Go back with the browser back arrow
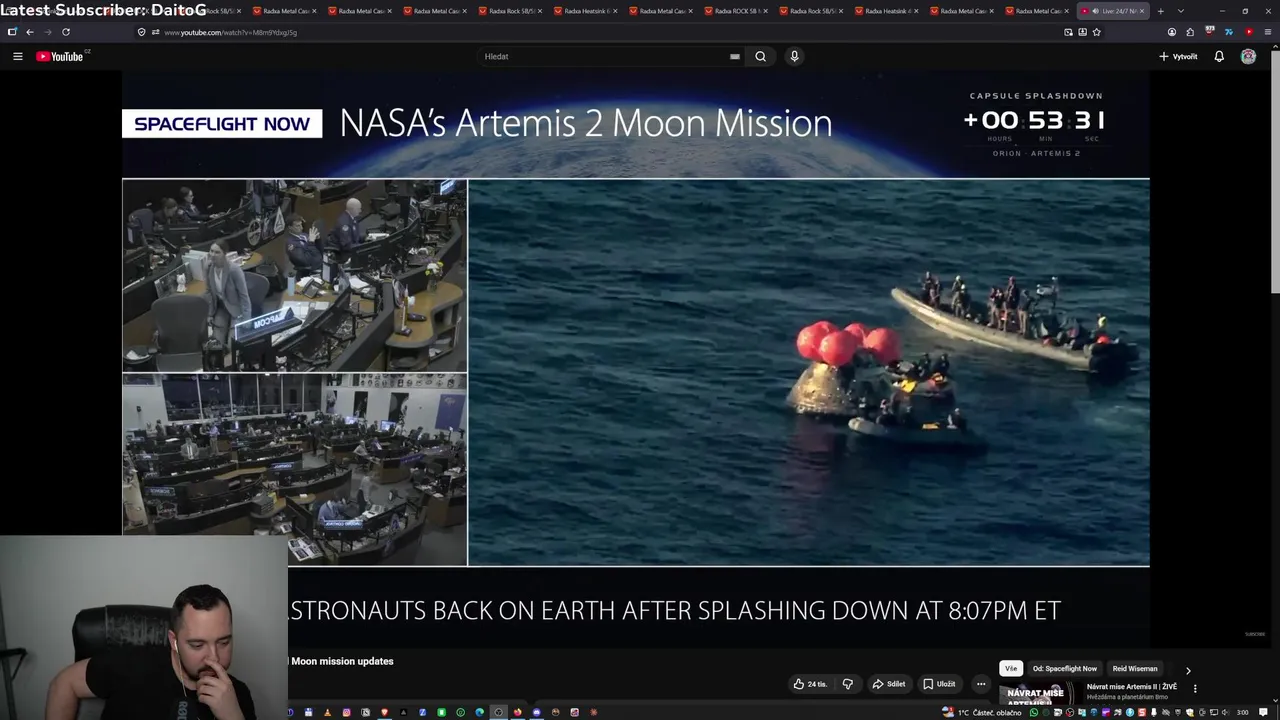 click(30, 32)
